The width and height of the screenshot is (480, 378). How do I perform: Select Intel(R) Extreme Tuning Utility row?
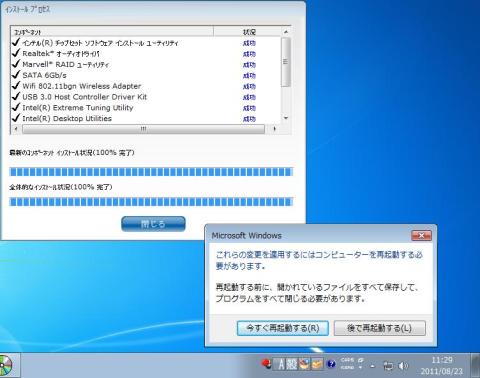[146, 108]
